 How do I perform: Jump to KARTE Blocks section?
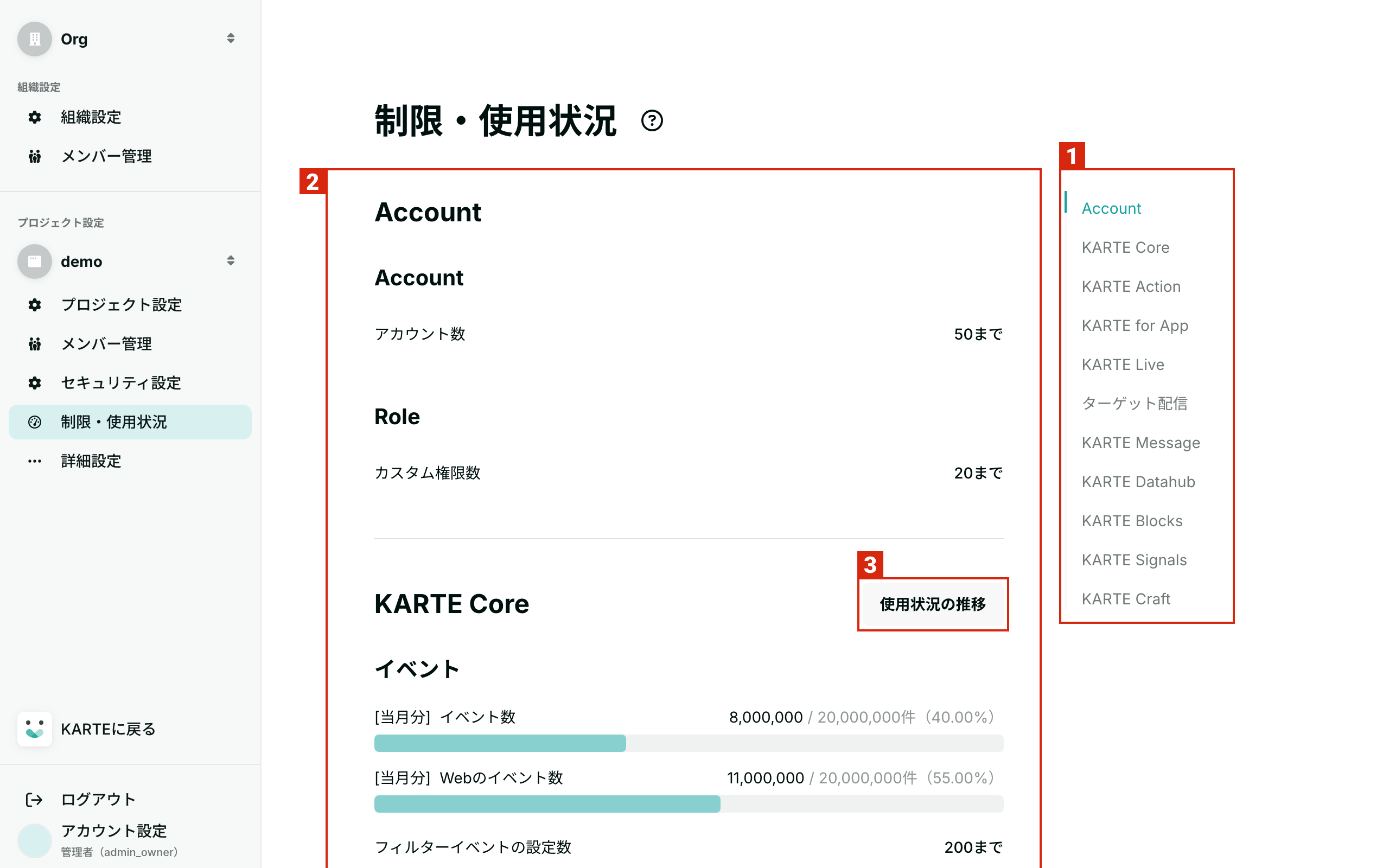click(x=1132, y=521)
